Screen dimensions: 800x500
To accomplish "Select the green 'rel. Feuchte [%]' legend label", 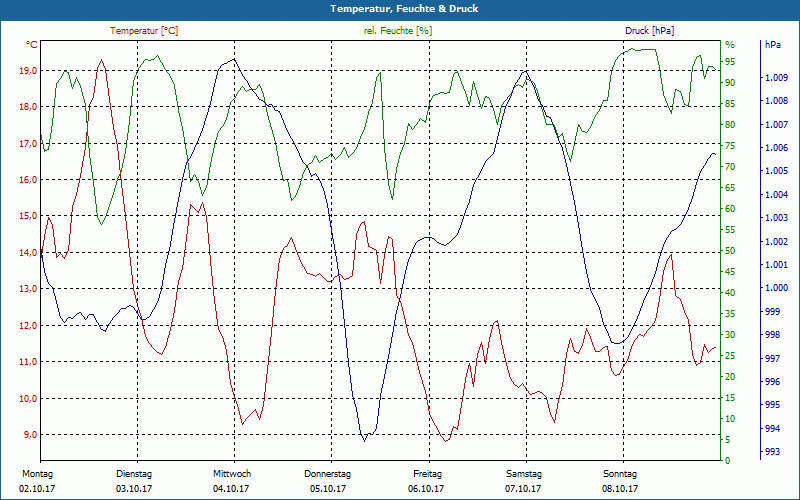I will [x=397, y=31].
